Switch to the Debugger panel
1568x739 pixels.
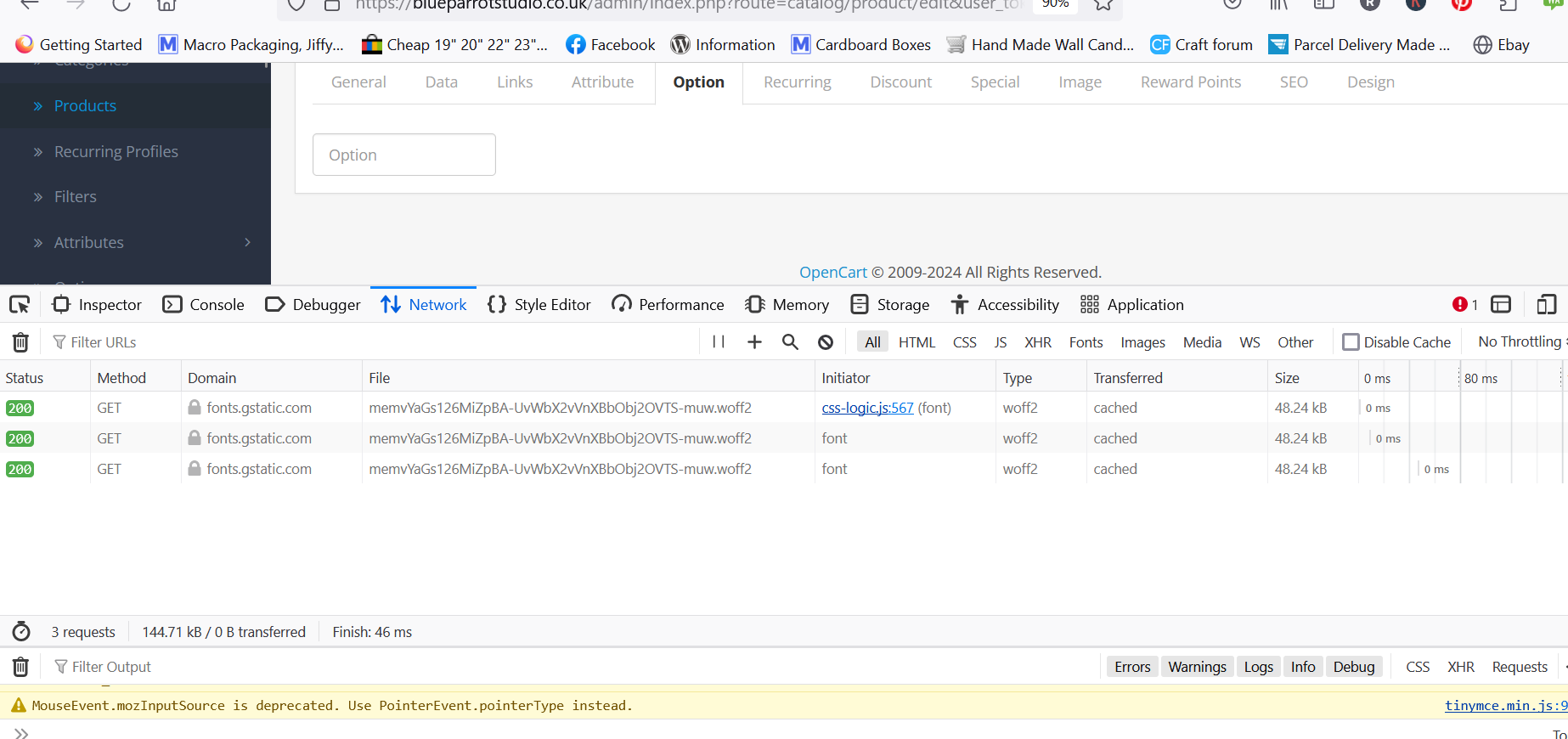(313, 304)
